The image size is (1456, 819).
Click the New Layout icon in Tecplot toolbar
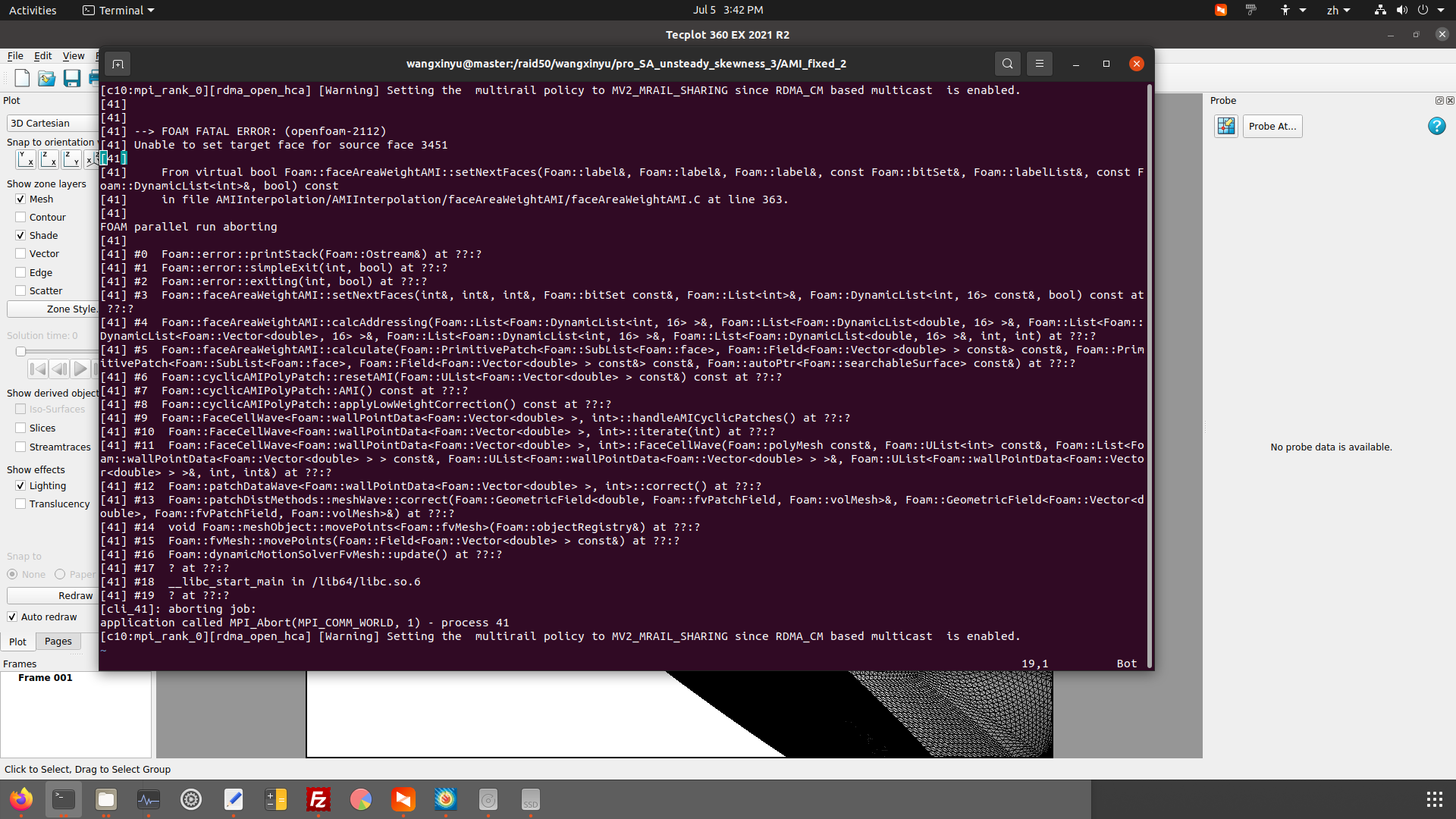click(22, 78)
